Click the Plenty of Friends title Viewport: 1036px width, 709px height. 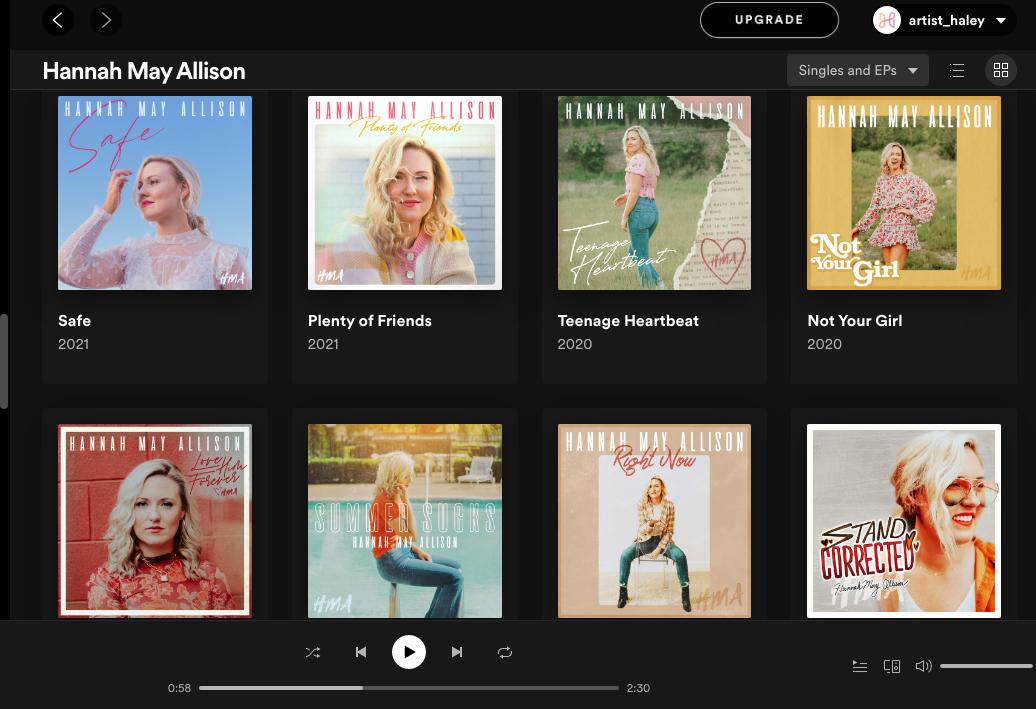point(369,321)
